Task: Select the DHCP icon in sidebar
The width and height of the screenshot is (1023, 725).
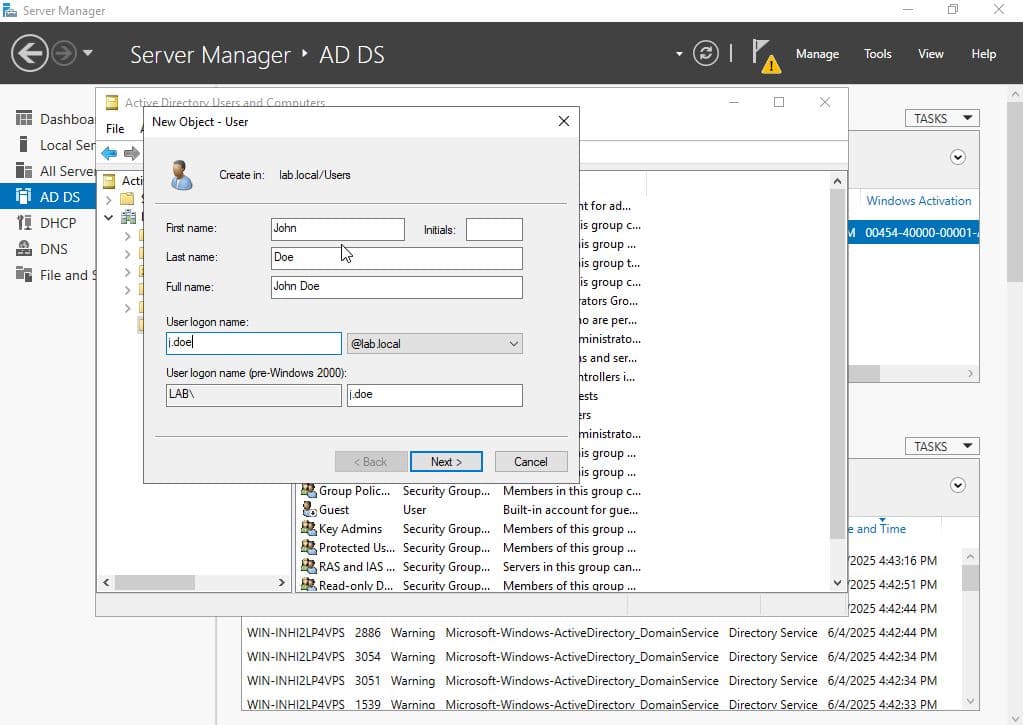Action: pos(24,223)
